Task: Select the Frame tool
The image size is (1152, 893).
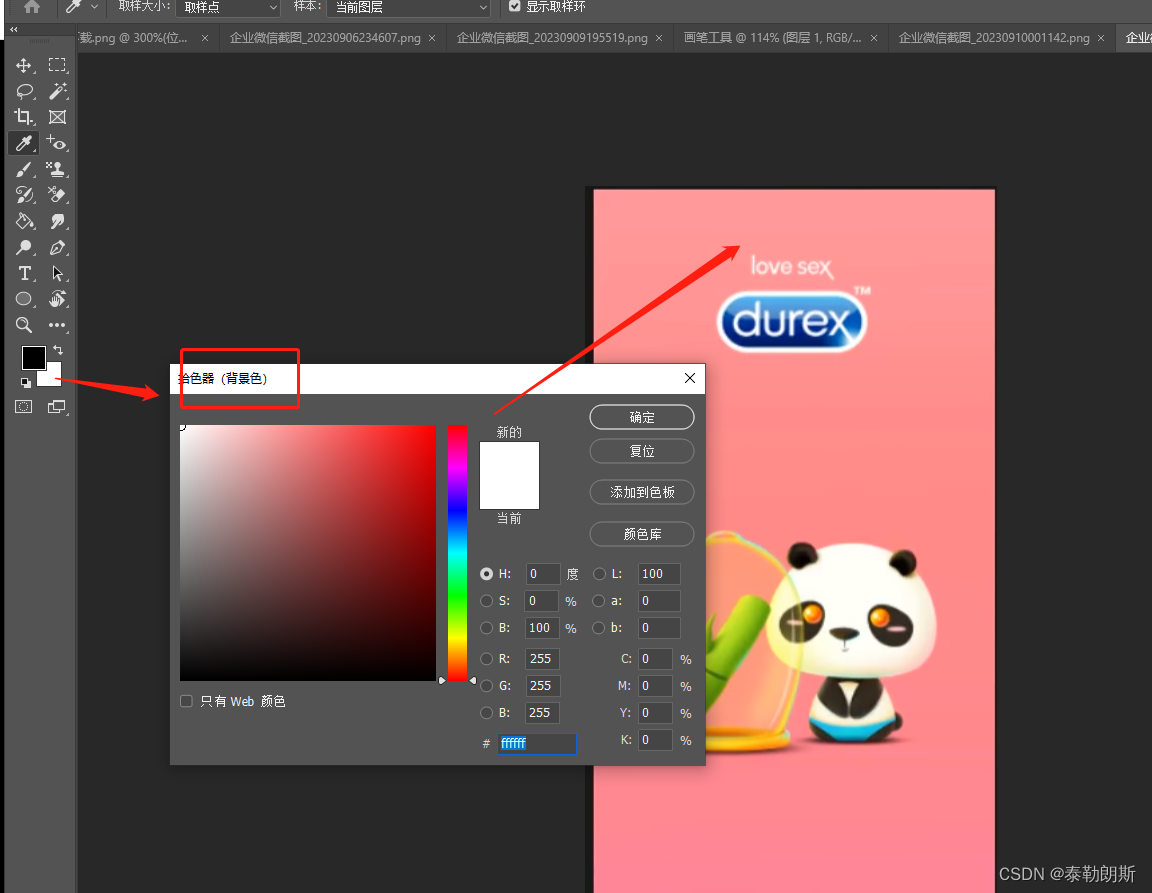Action: [57, 117]
